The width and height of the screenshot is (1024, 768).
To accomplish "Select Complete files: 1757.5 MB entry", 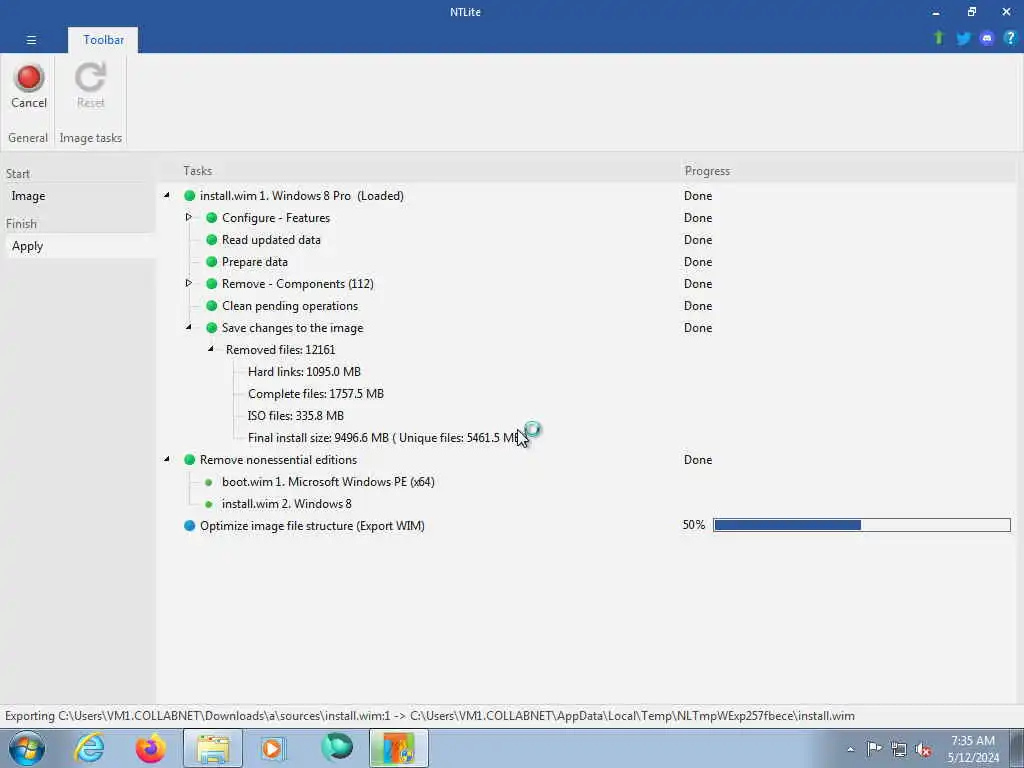I will (315, 394).
